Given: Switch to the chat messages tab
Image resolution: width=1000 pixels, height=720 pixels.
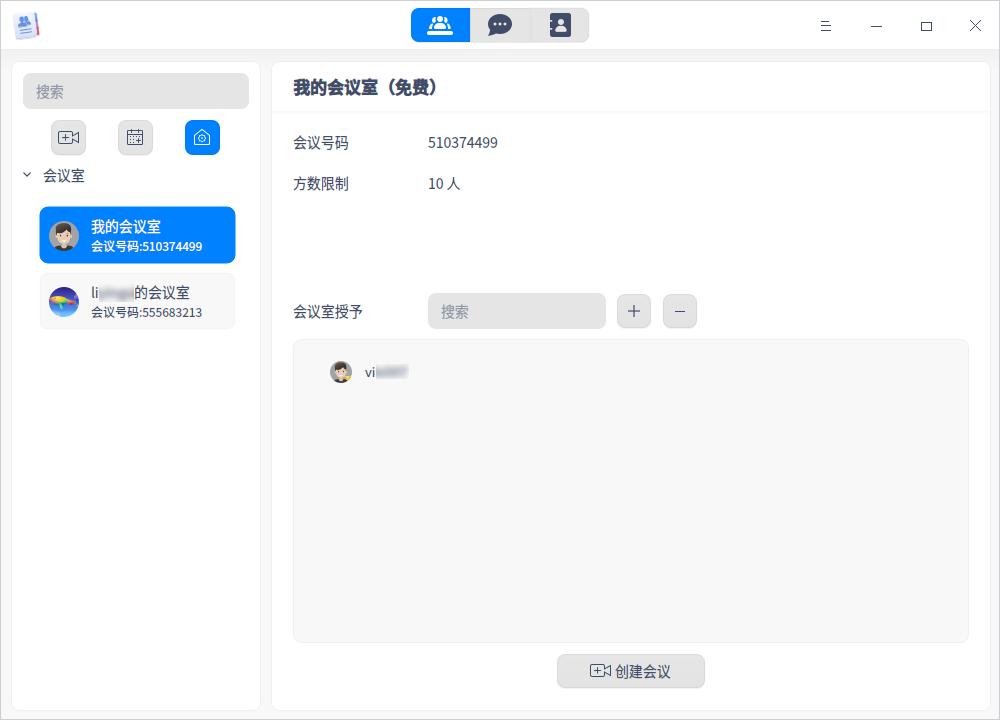Looking at the screenshot, I should tap(500, 26).
